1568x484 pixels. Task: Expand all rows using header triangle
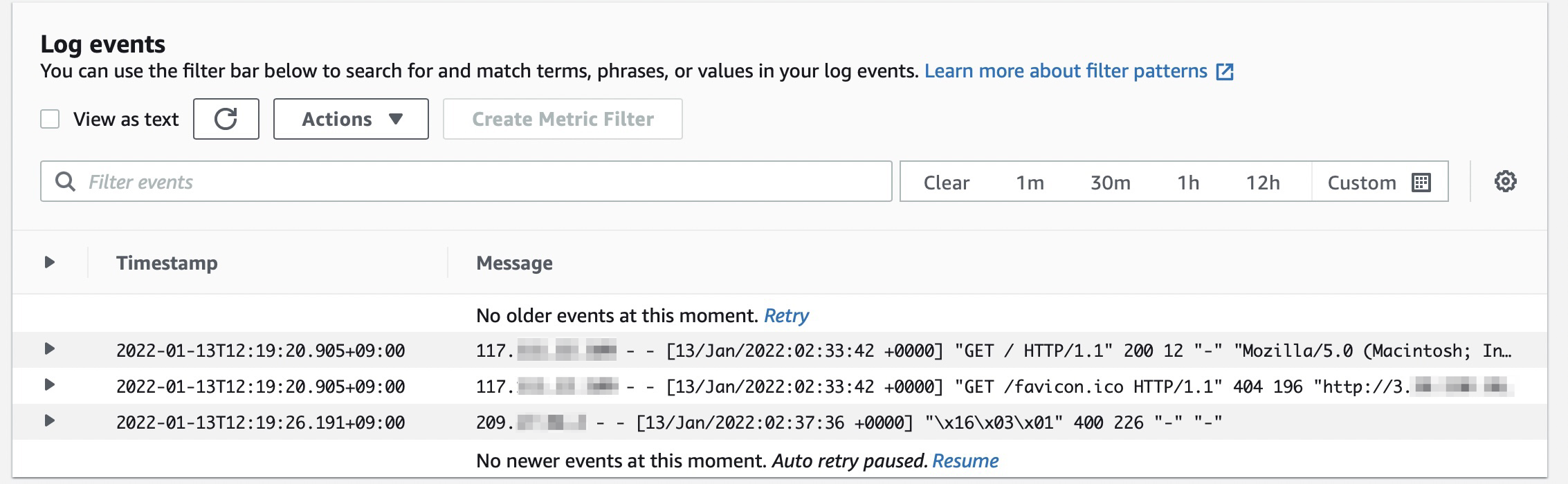pyautogui.click(x=49, y=263)
